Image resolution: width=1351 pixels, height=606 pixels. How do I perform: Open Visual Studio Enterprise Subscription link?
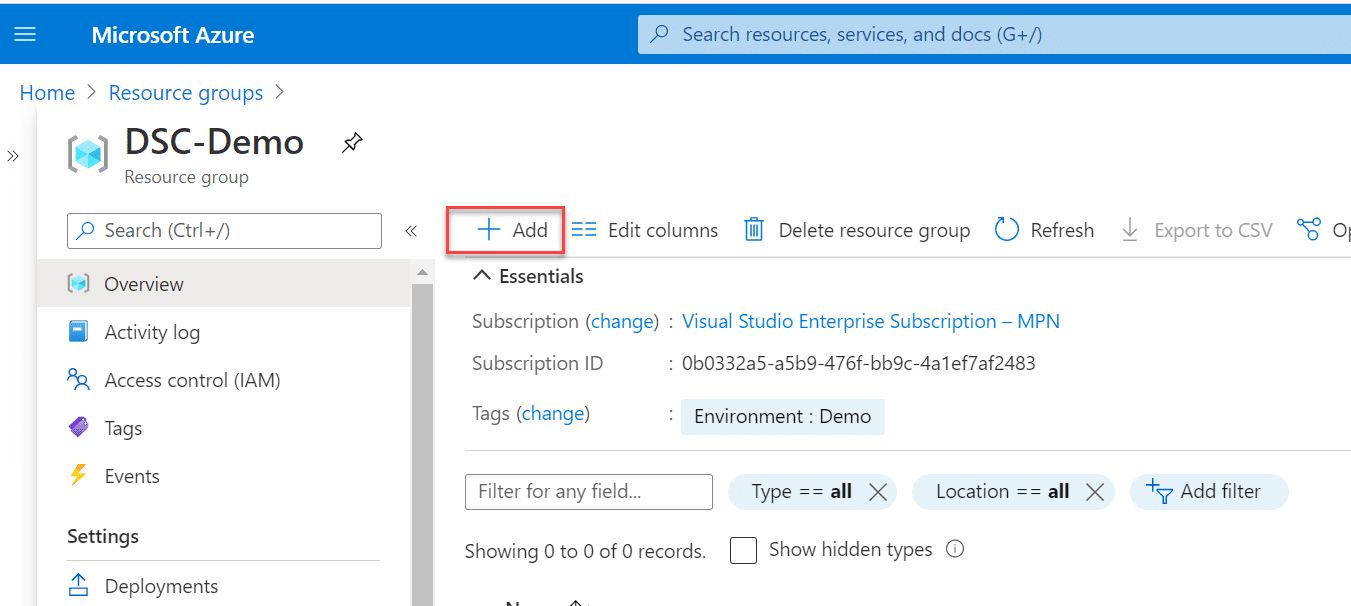(x=871, y=322)
